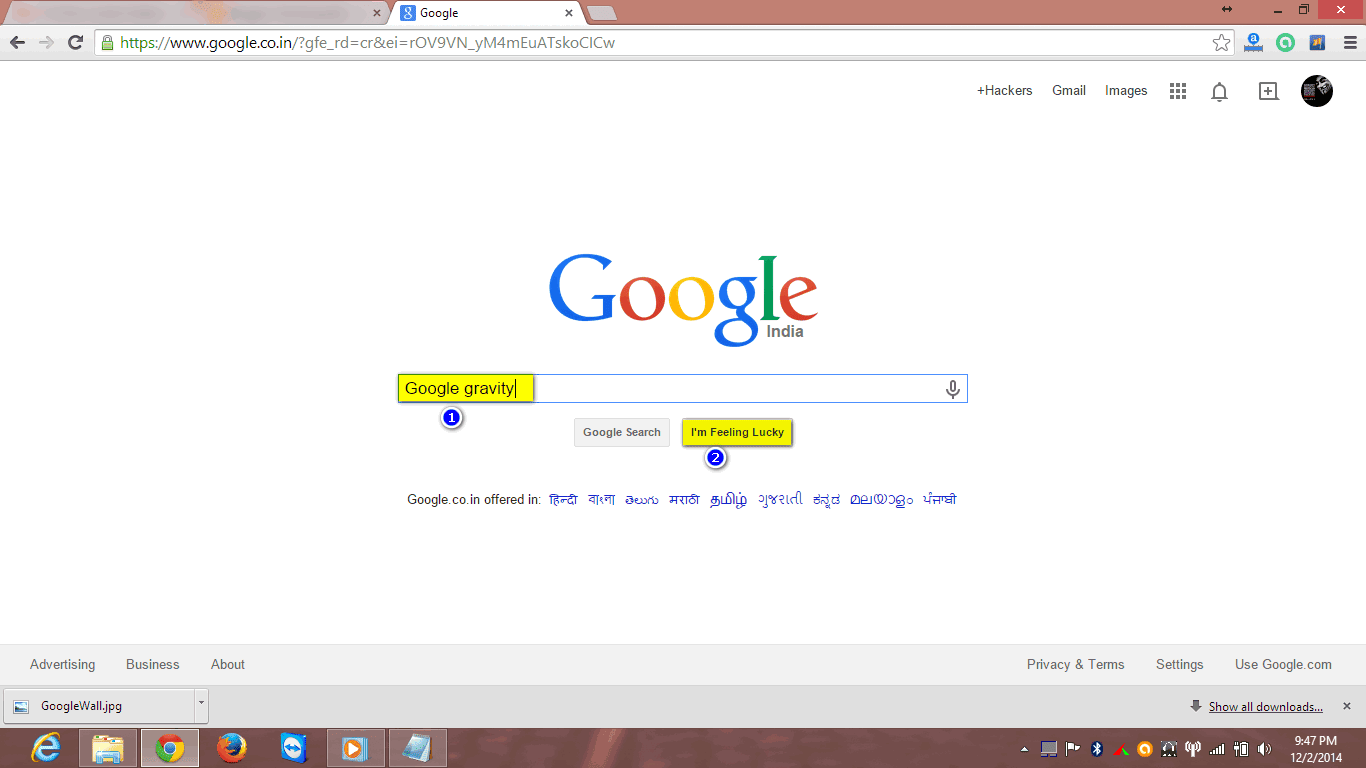
Task: Reload the current page
Action: click(x=75, y=42)
